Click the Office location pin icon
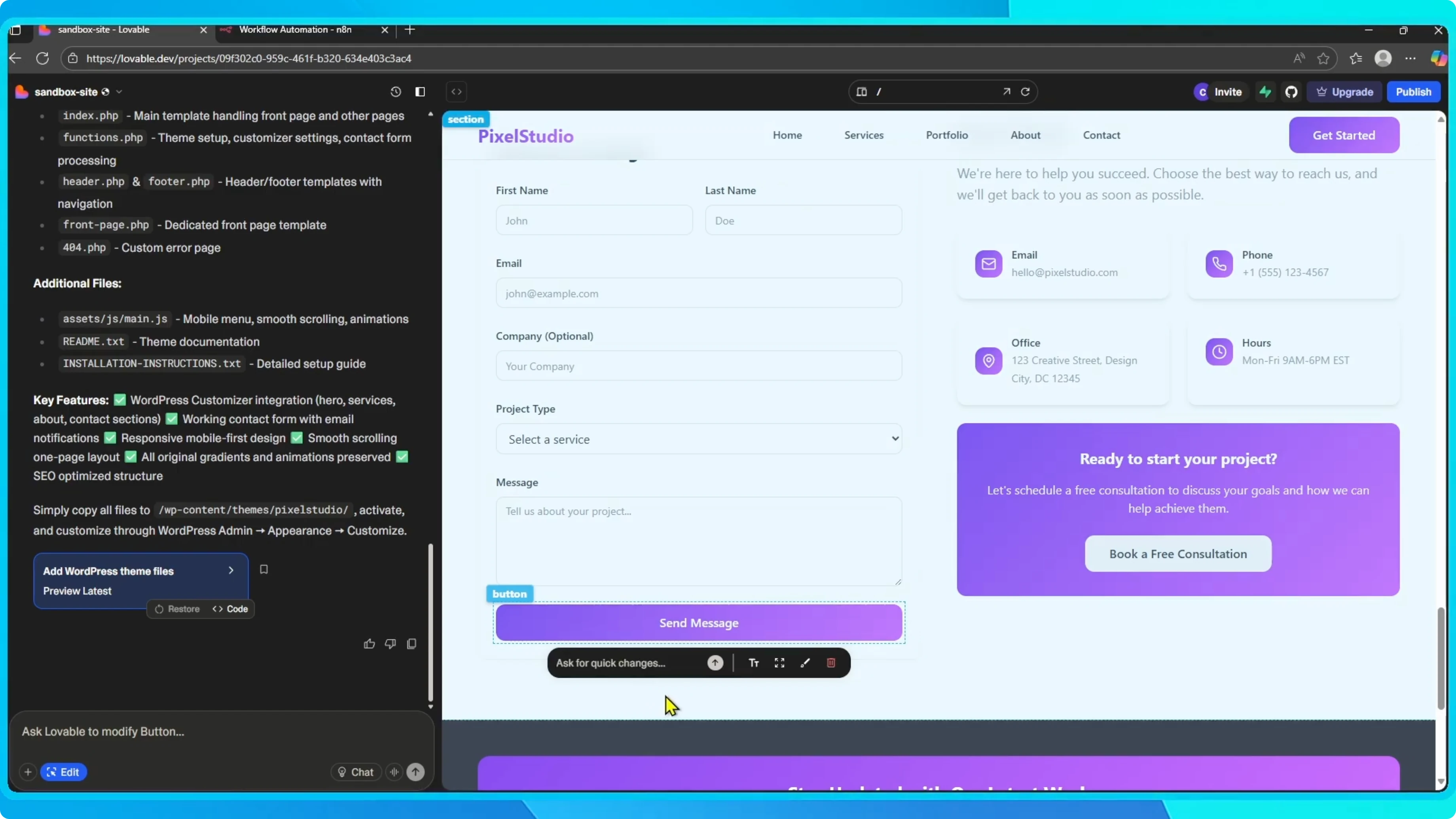 989,360
